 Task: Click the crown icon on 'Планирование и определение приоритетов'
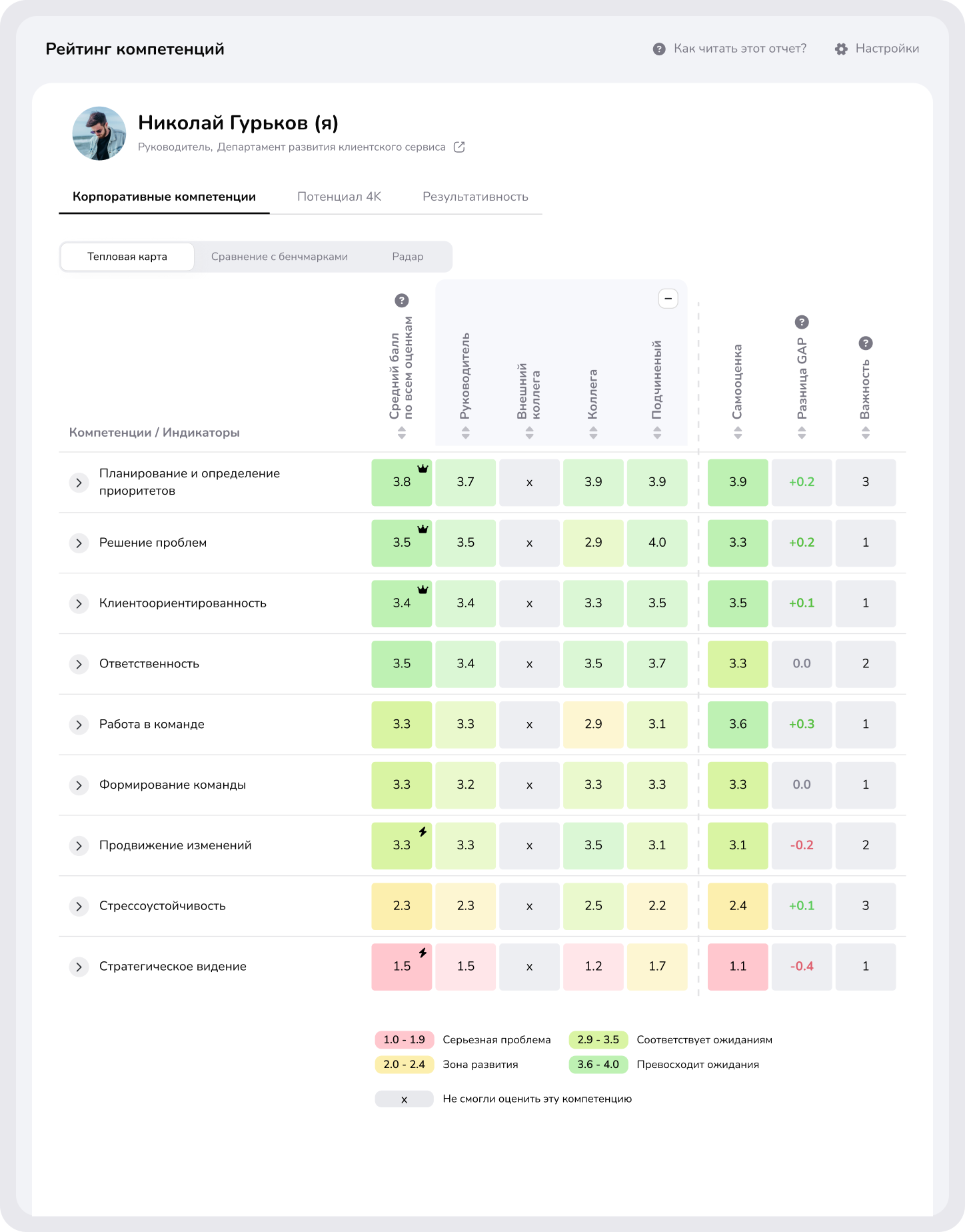click(x=422, y=469)
